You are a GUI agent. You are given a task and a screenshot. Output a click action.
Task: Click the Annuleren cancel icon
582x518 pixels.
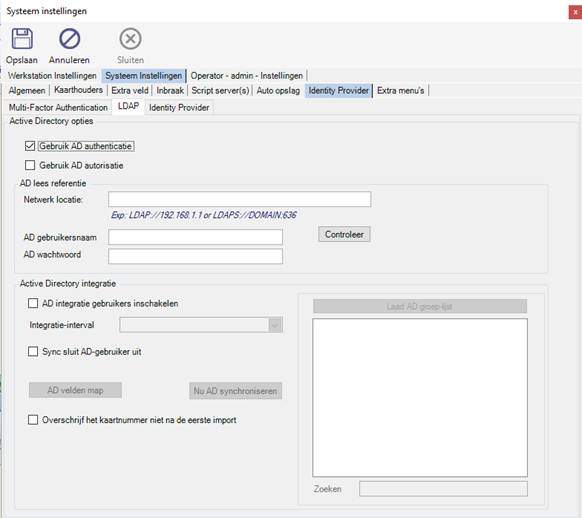[69, 39]
